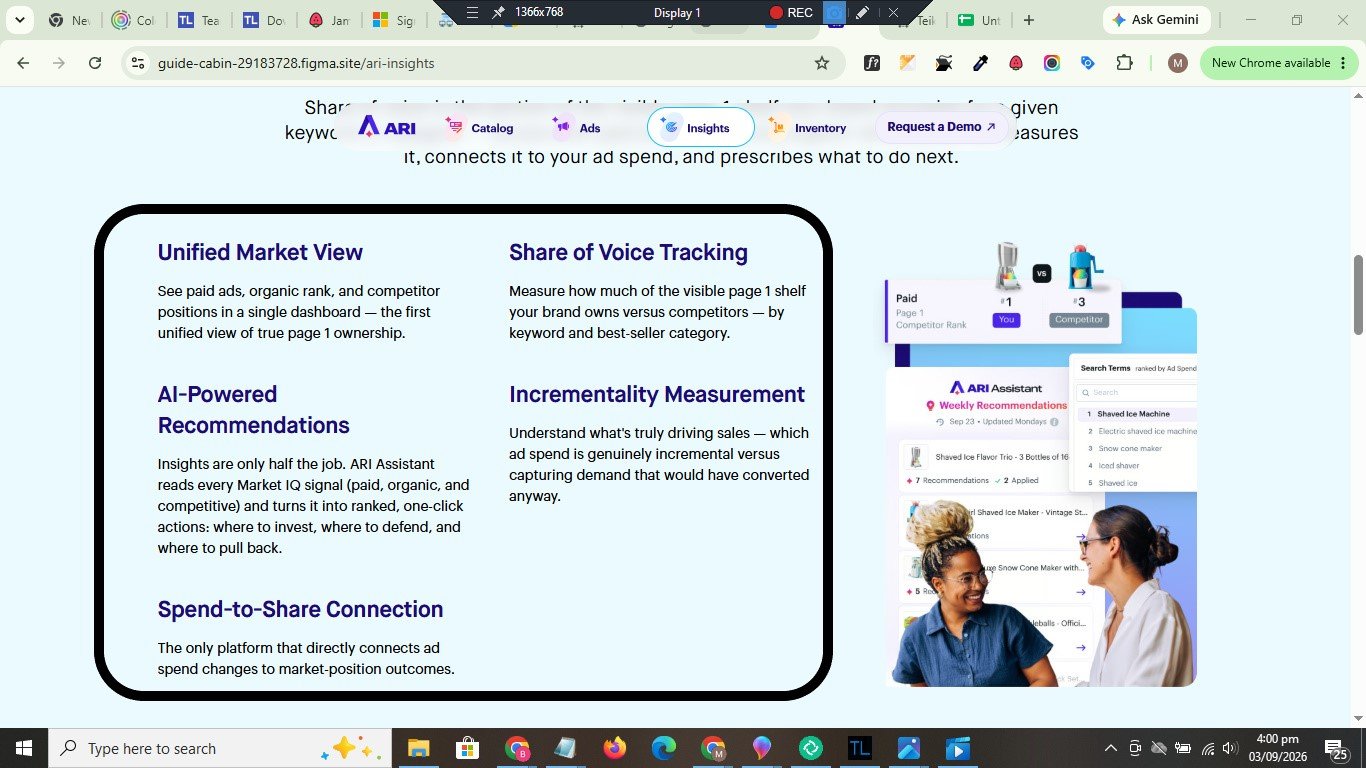Click the Ask Gemini button

coord(1157,20)
